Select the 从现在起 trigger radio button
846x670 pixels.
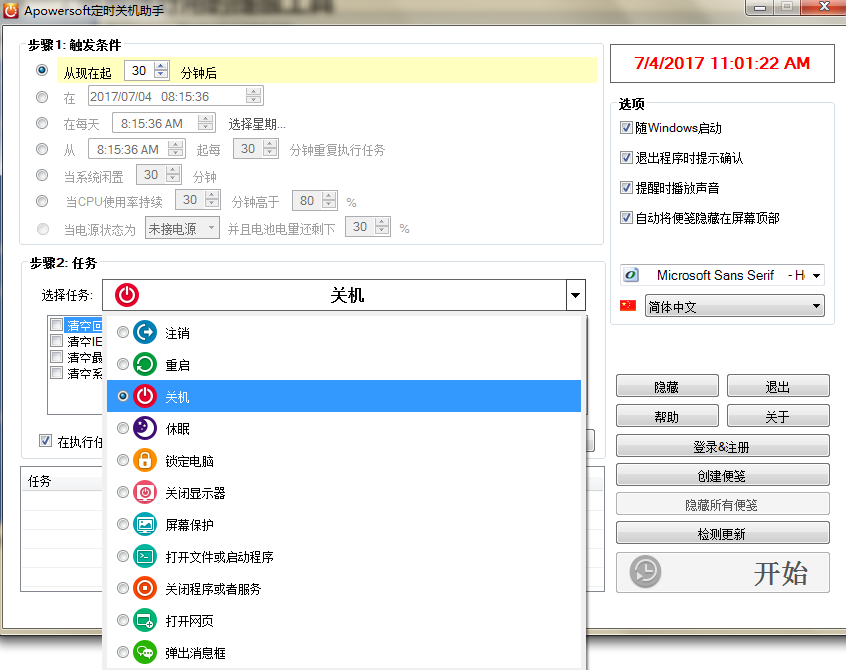click(42, 70)
